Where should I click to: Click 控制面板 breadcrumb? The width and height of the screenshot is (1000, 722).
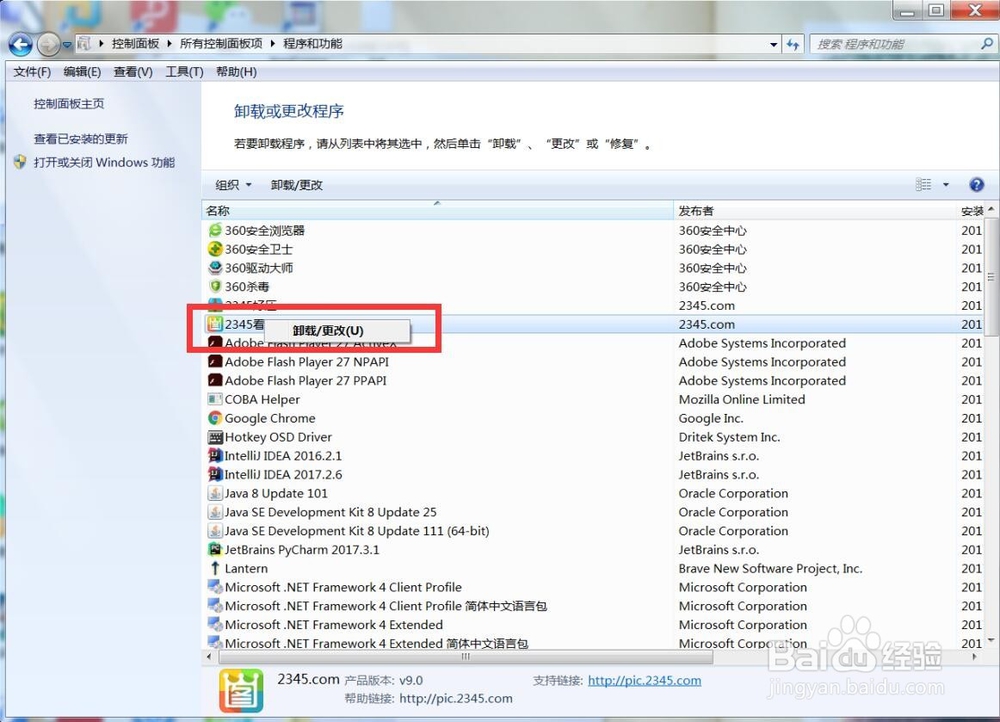coord(135,43)
